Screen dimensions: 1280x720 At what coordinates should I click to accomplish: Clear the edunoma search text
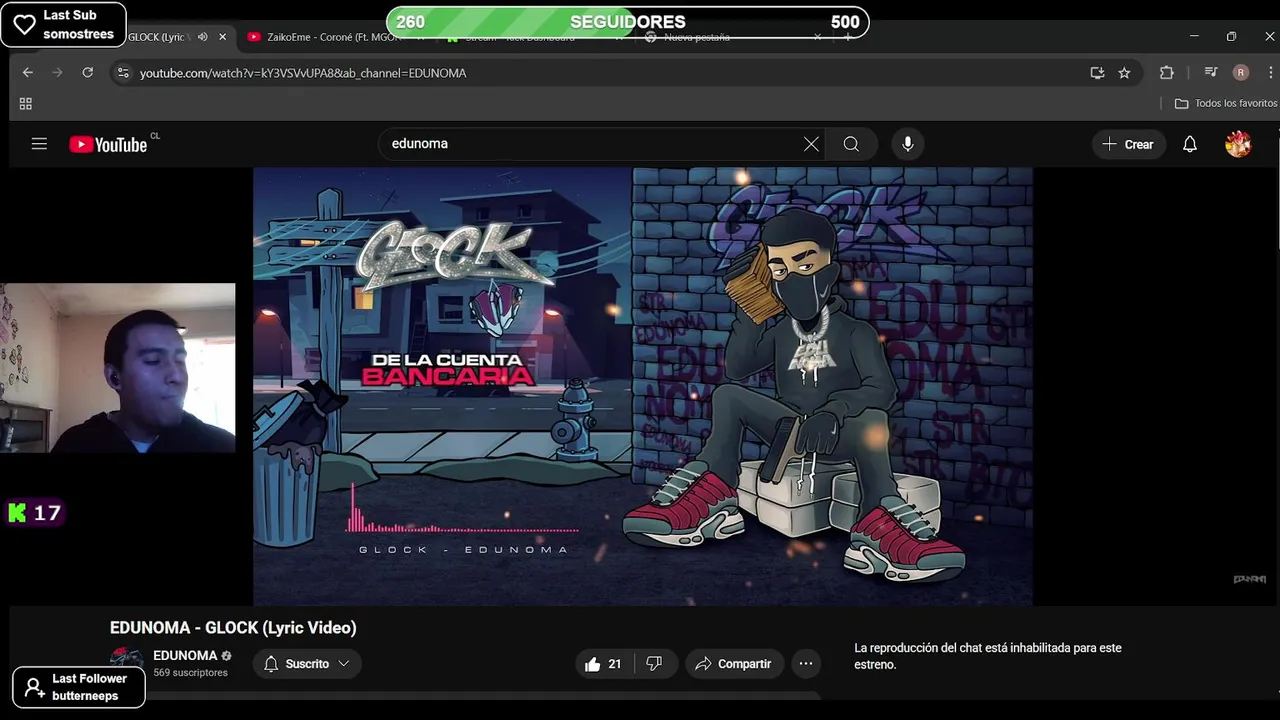811,144
